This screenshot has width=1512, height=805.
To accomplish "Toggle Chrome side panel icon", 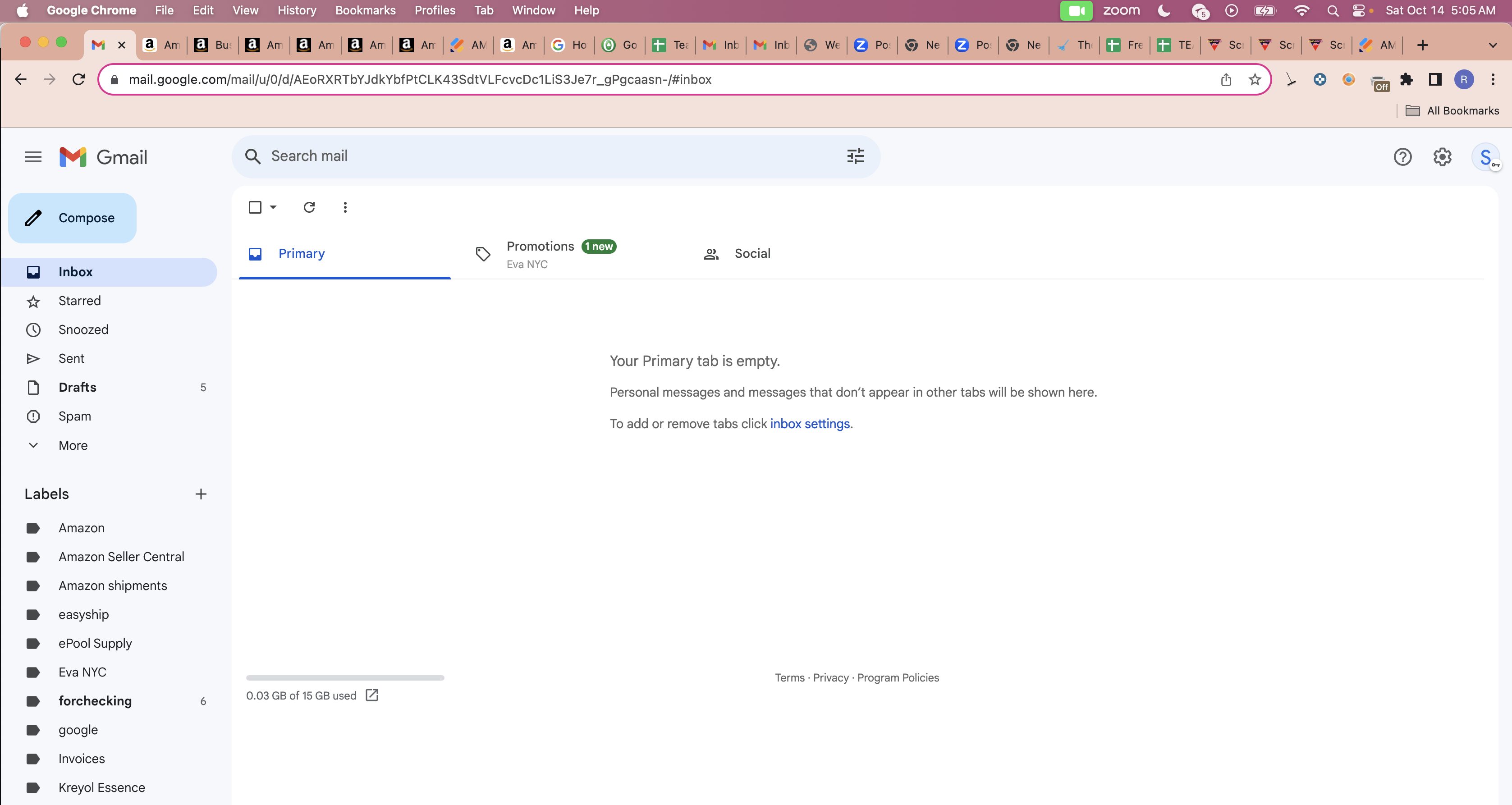I will click(1435, 79).
